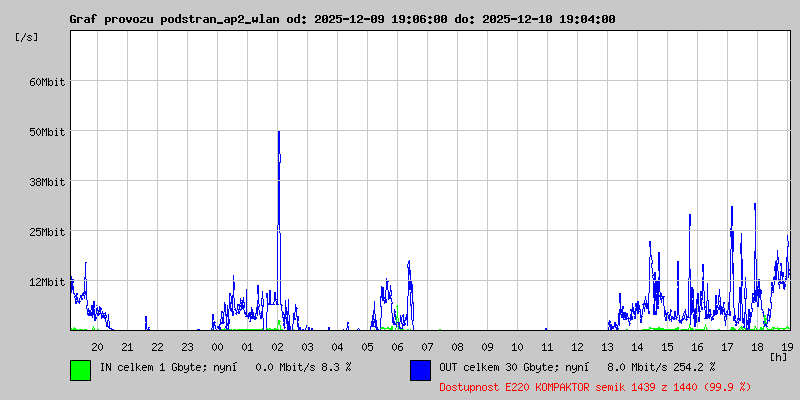Click the '[h]' hour unit label
The height and width of the screenshot is (400, 800).
click(779, 356)
